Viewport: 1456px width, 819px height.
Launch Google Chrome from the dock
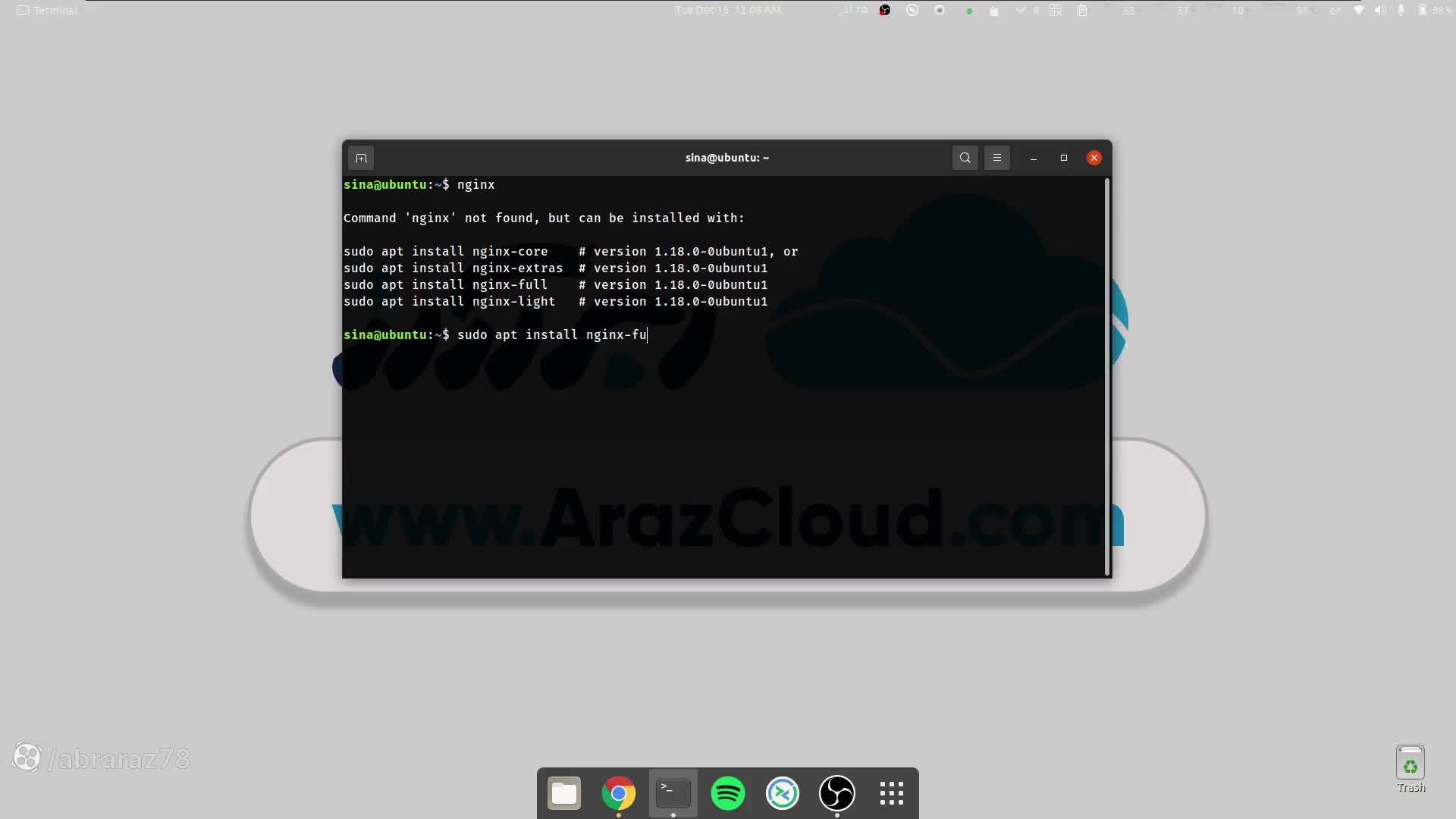point(619,793)
